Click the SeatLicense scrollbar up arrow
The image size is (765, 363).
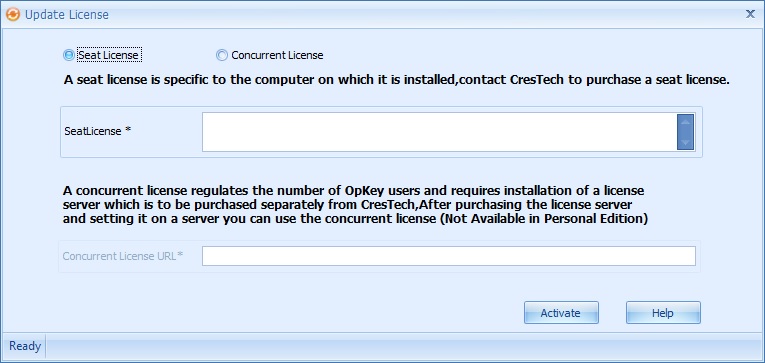(685, 121)
